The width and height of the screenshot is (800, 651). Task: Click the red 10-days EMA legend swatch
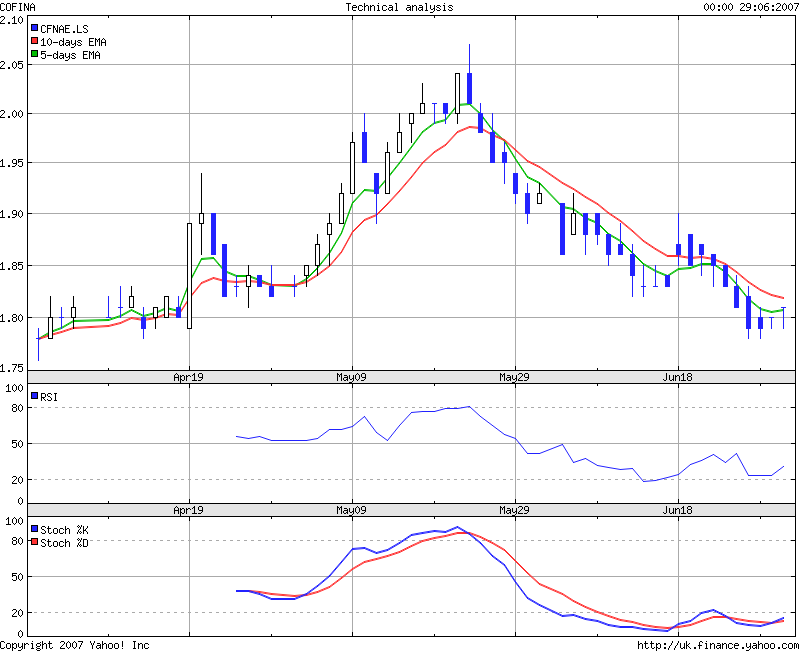(x=35, y=43)
